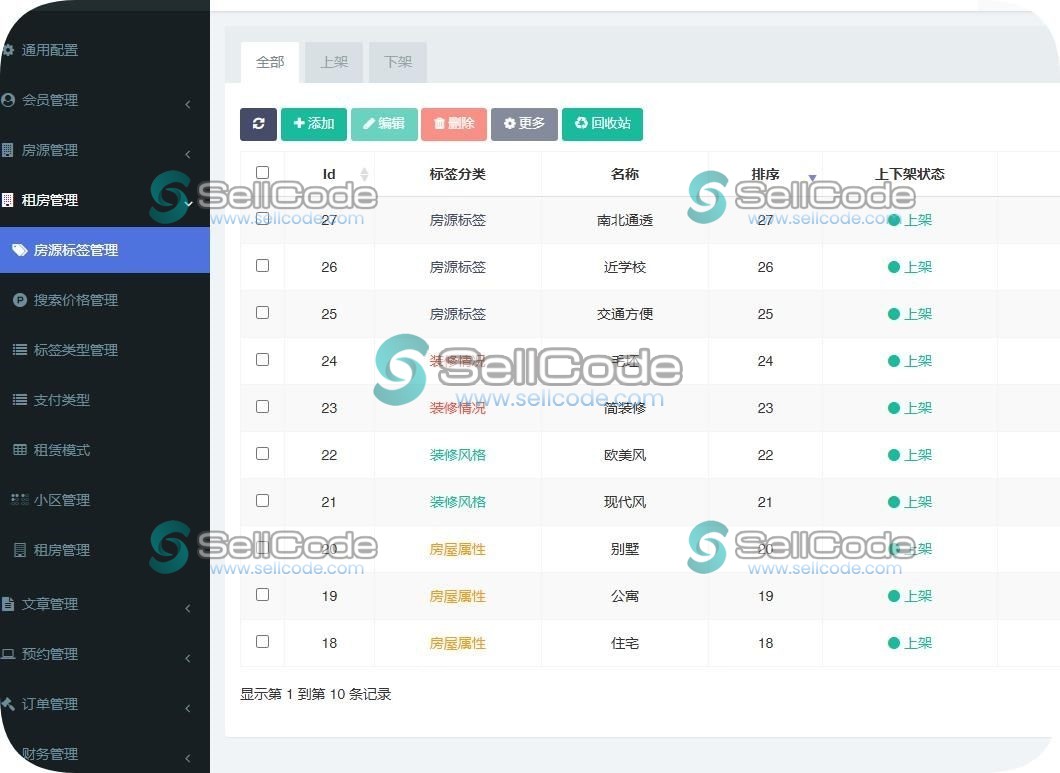Switch to the 上架 tab
The image size is (1060, 773).
pyautogui.click(x=334, y=61)
